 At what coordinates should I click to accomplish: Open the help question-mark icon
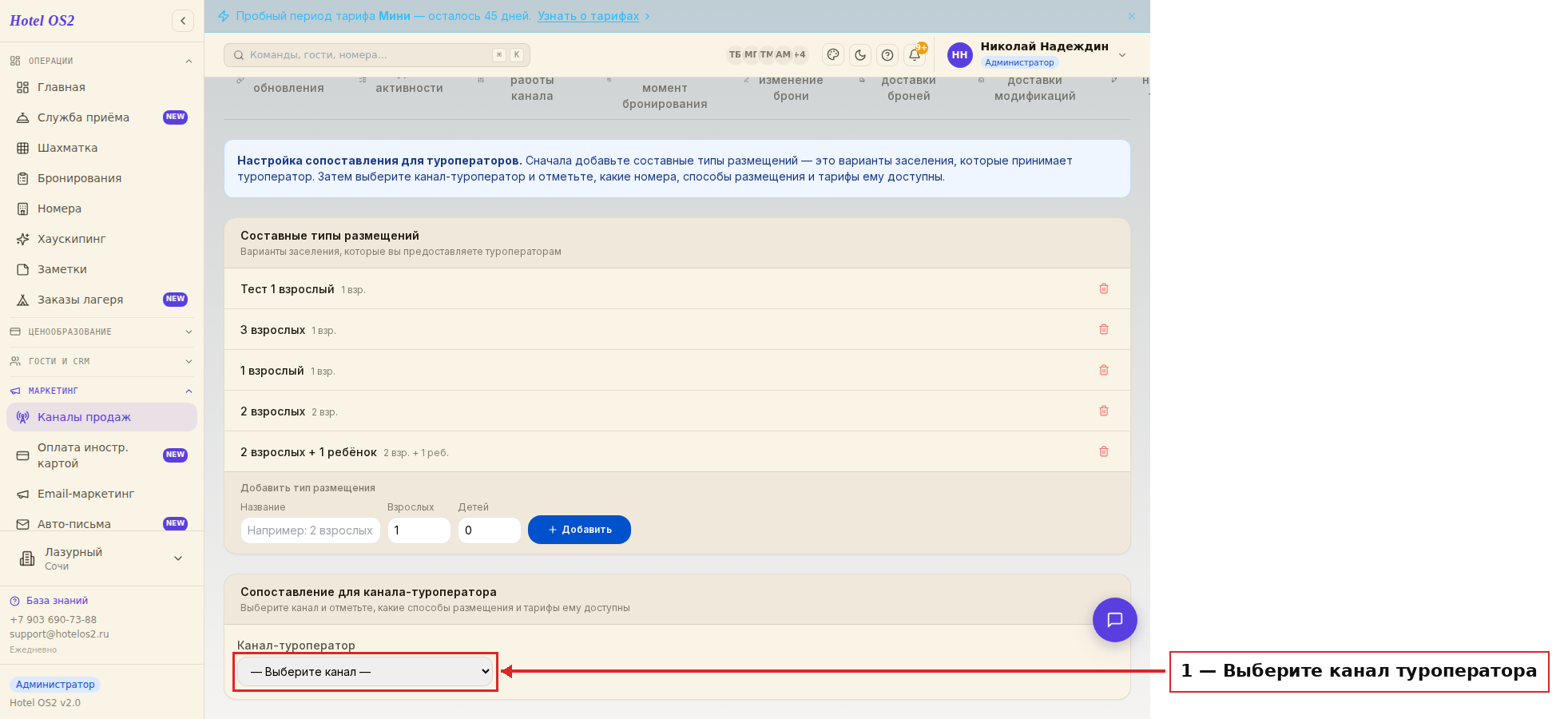(x=887, y=54)
